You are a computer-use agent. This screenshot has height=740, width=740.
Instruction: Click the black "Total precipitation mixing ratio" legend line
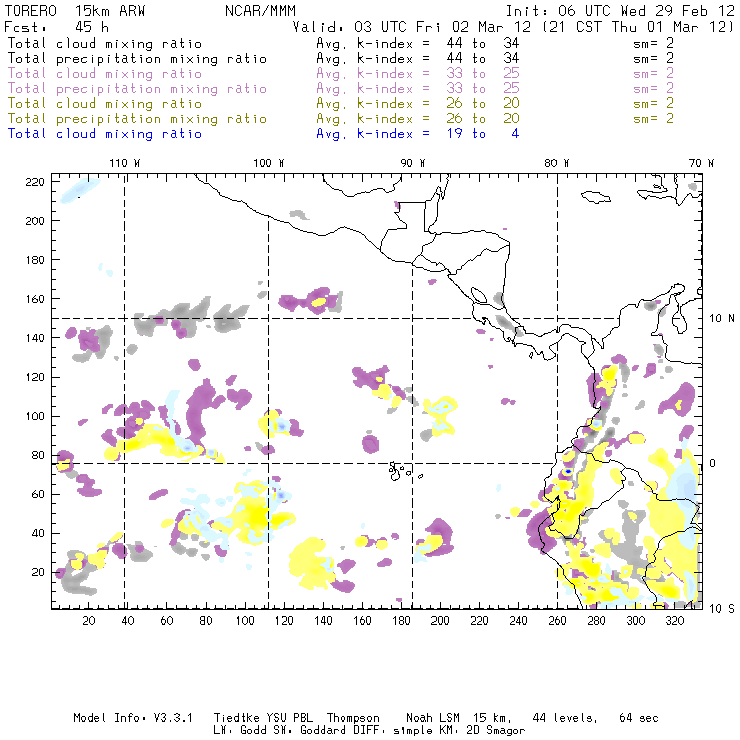(137, 59)
